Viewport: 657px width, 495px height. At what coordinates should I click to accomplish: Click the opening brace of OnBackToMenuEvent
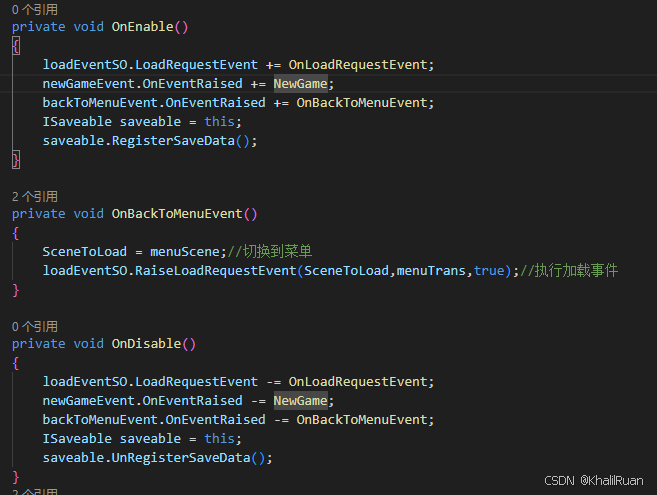16,233
